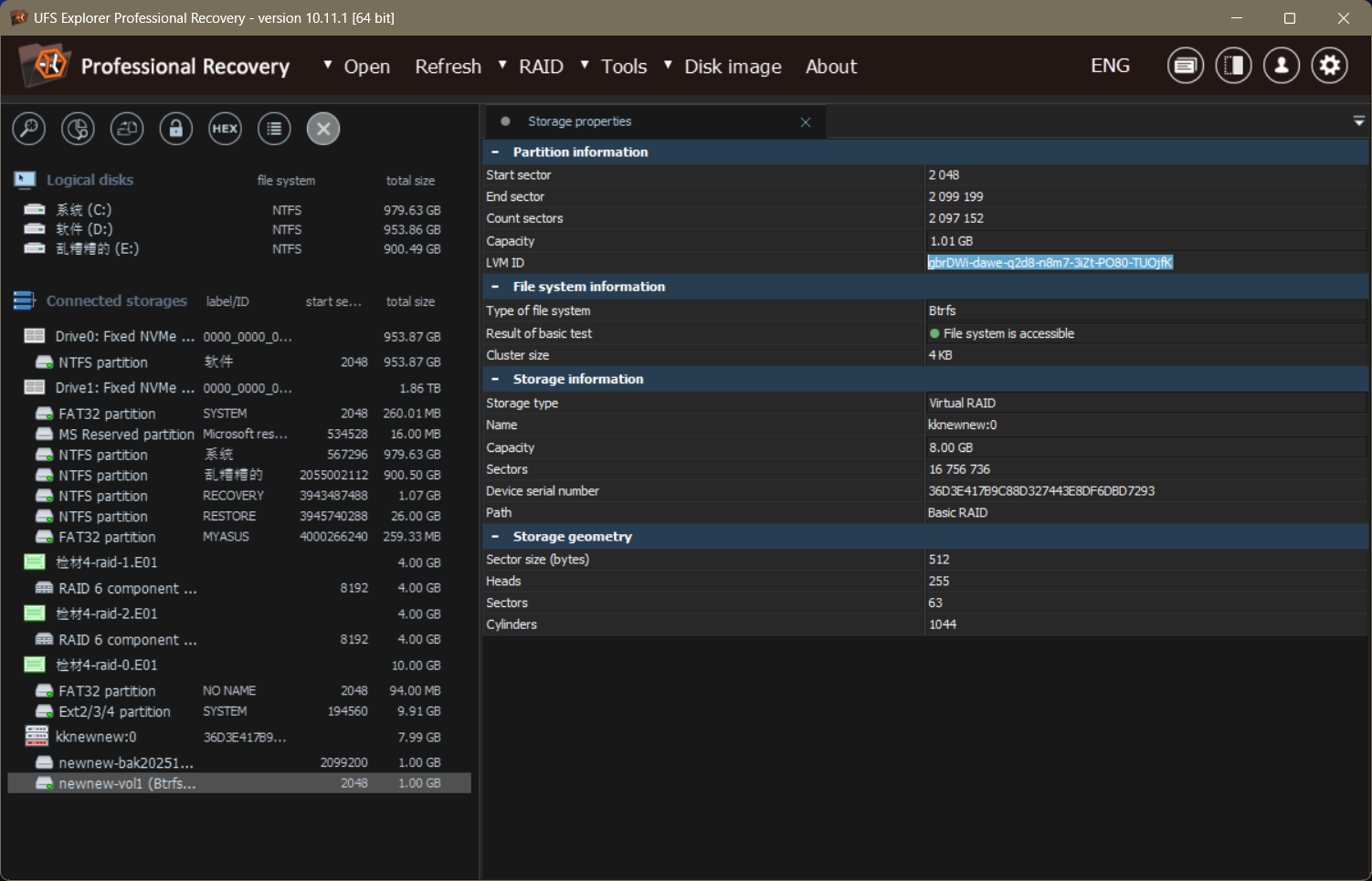
Task: Change the ENG language selector
Action: pos(1110,66)
